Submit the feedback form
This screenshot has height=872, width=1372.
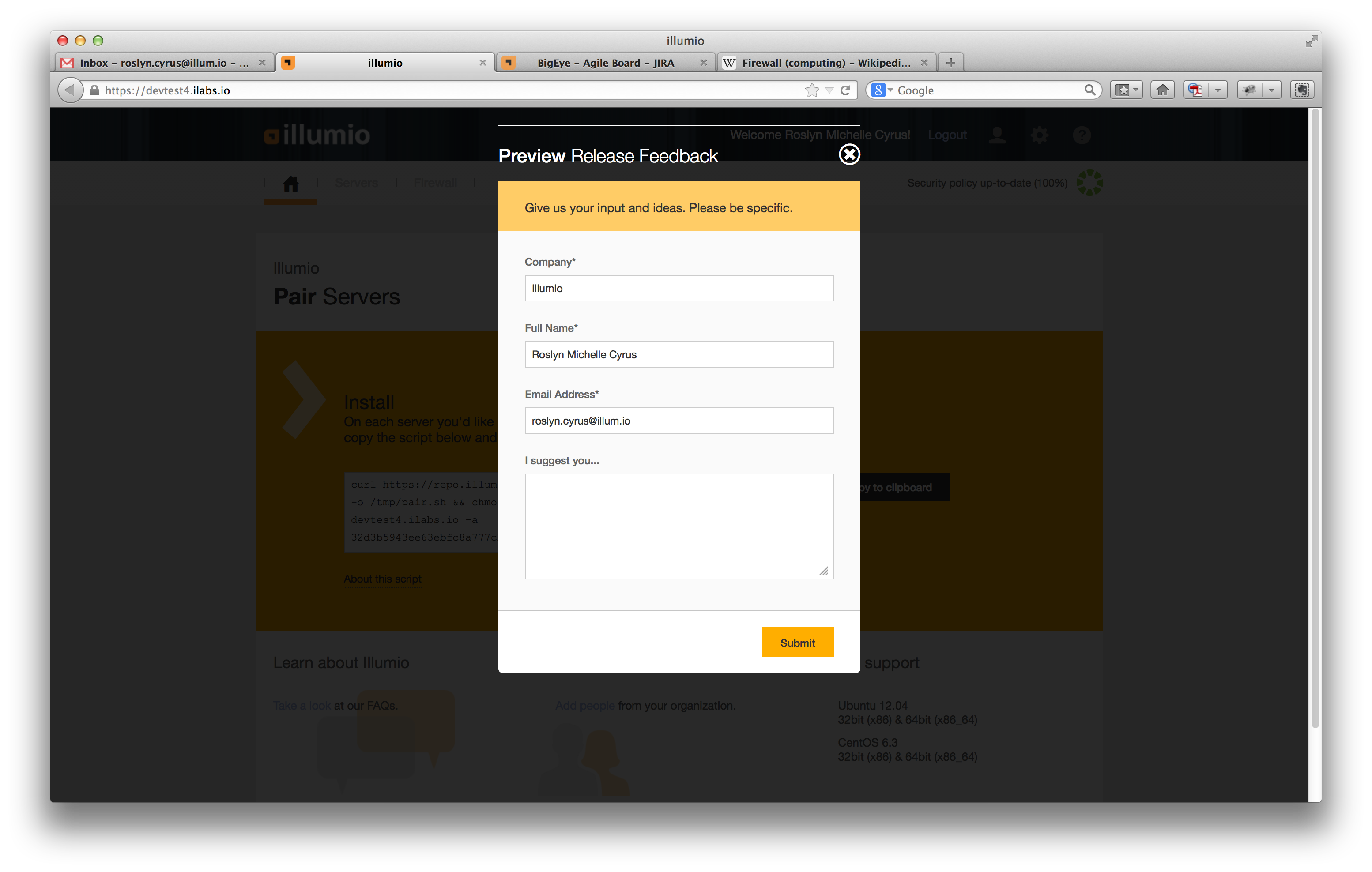(797, 643)
